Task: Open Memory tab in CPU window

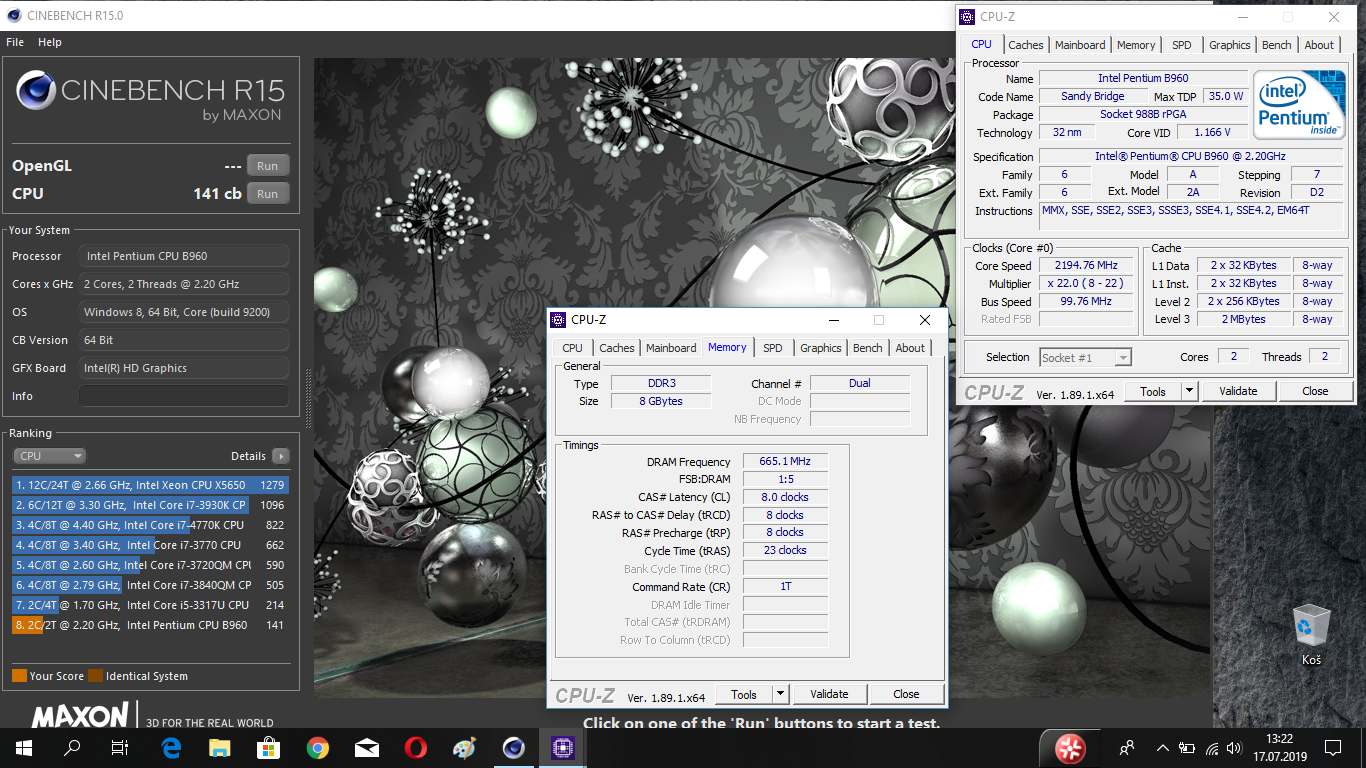Action: point(1136,45)
